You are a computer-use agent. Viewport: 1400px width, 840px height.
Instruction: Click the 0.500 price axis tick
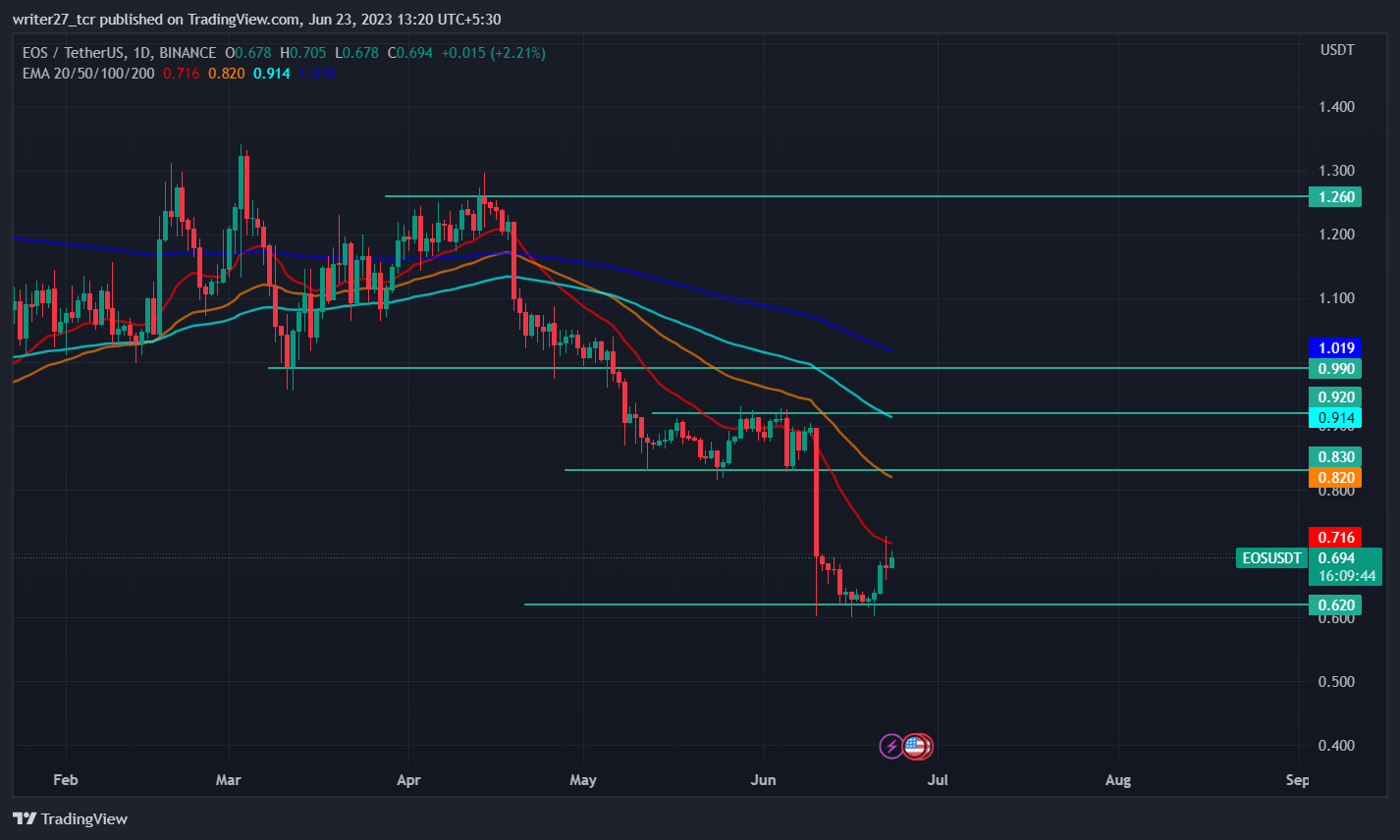click(1336, 682)
